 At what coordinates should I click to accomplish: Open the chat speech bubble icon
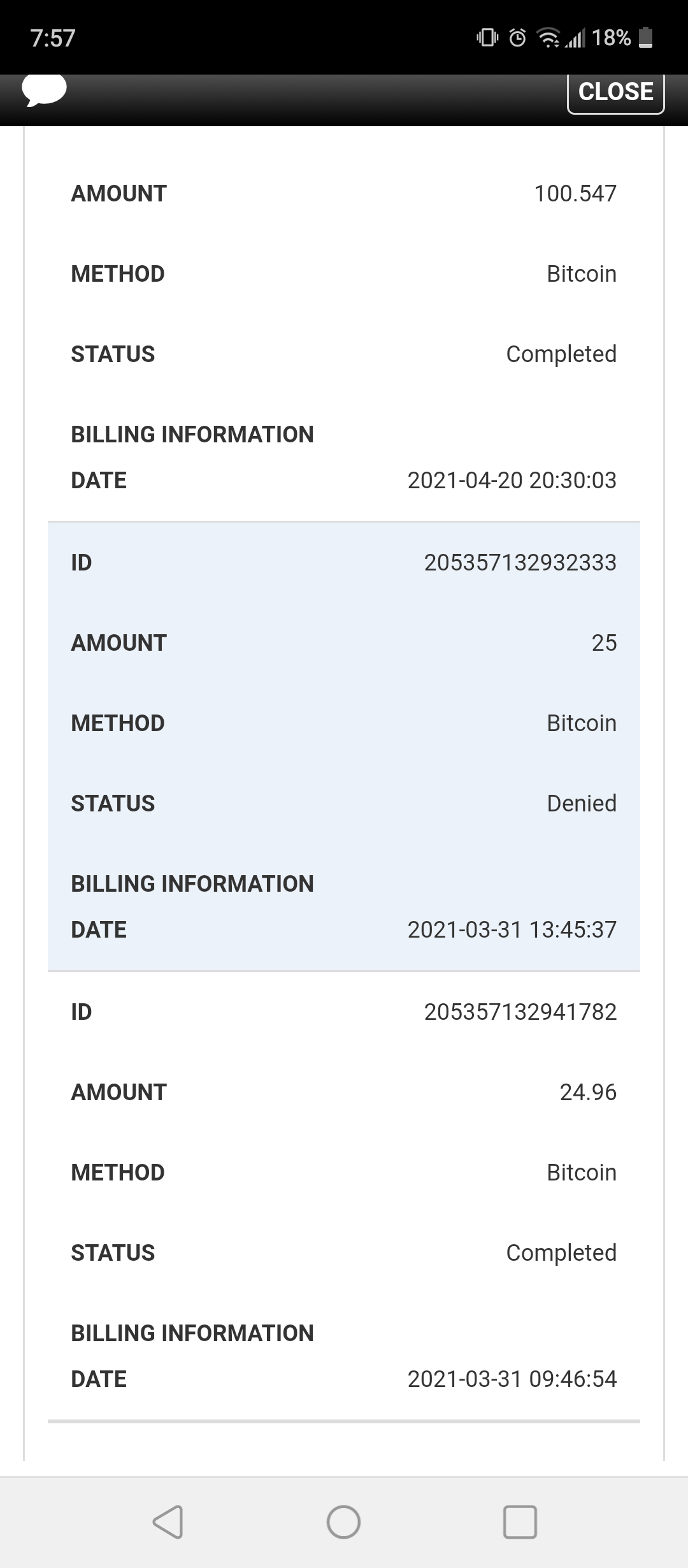coord(44,90)
